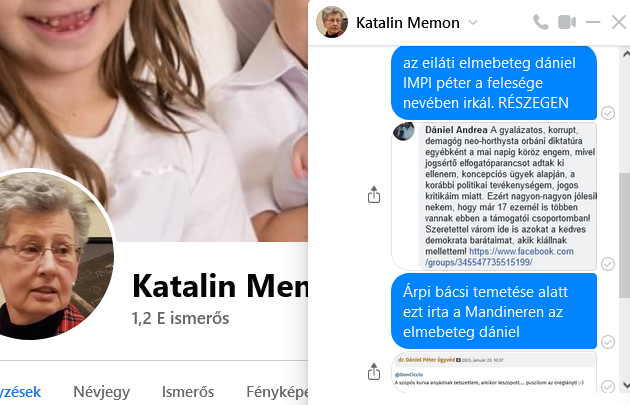Viewport: 630px width, 405px height.
Task: Open the Névjegy profile tab
Action: (x=102, y=392)
